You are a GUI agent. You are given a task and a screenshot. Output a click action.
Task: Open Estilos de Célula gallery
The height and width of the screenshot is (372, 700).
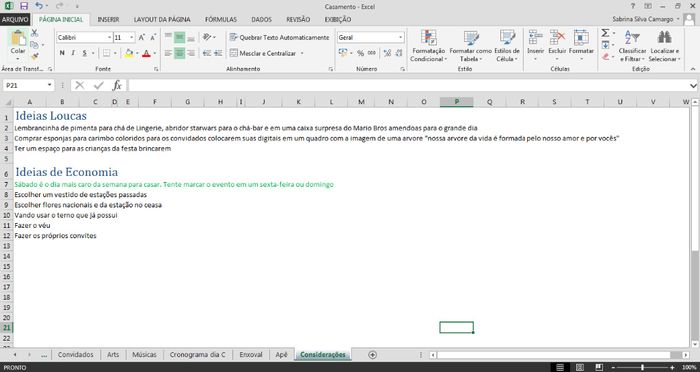[507, 46]
